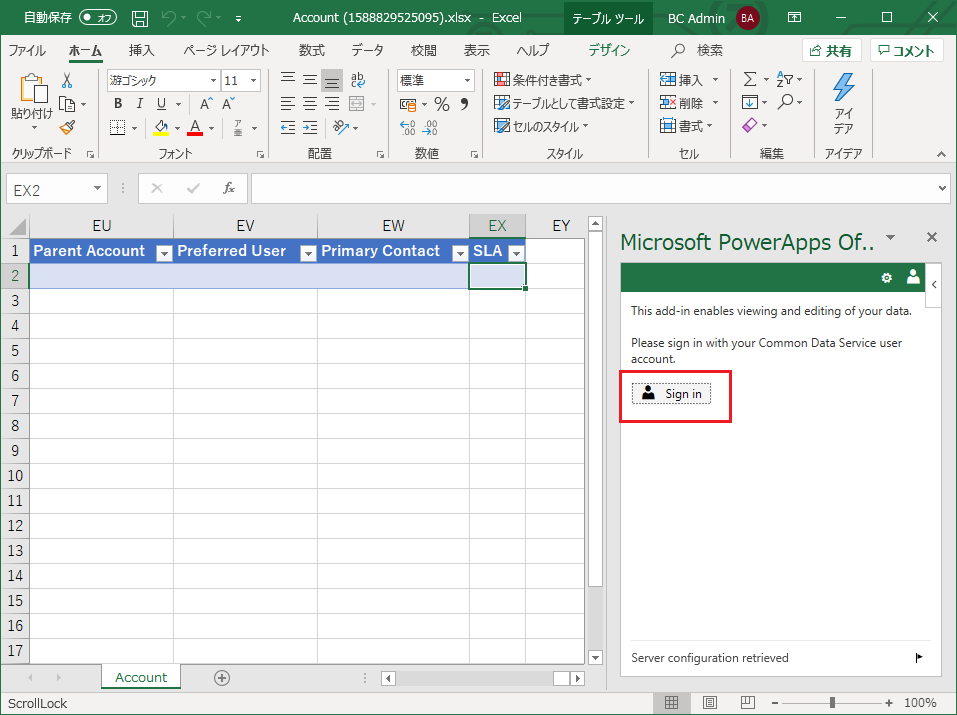This screenshot has height=715, width=957.
Task: Click the Insert Function fx icon
Action: click(x=229, y=188)
